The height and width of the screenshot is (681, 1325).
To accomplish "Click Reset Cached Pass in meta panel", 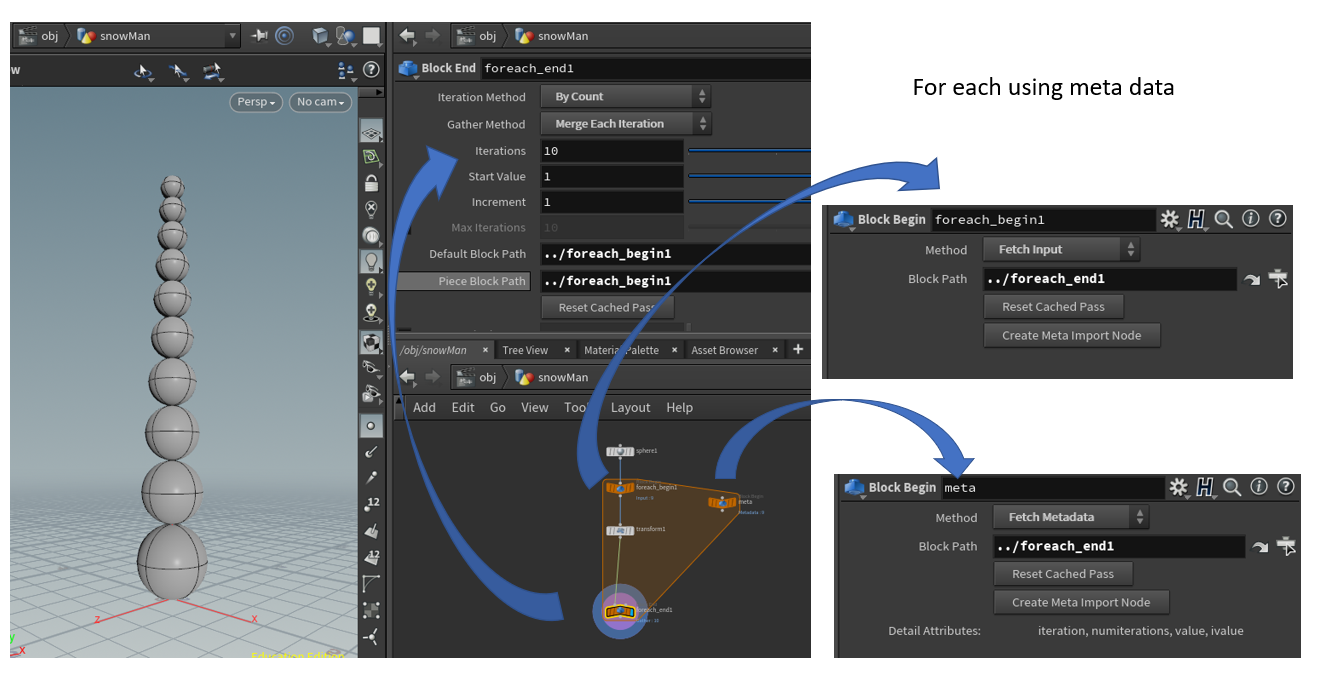I will 1062,574.
